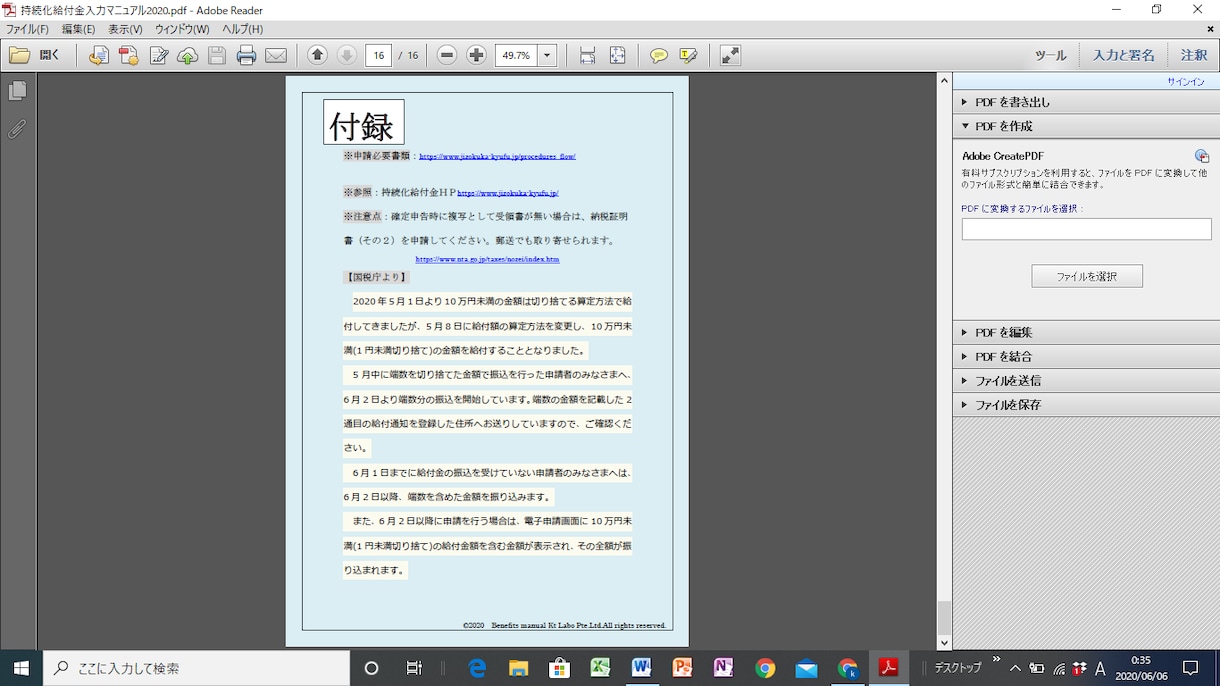1220x686 pixels.
Task: Collapse the PDF を作成 section
Action: pos(1086,126)
